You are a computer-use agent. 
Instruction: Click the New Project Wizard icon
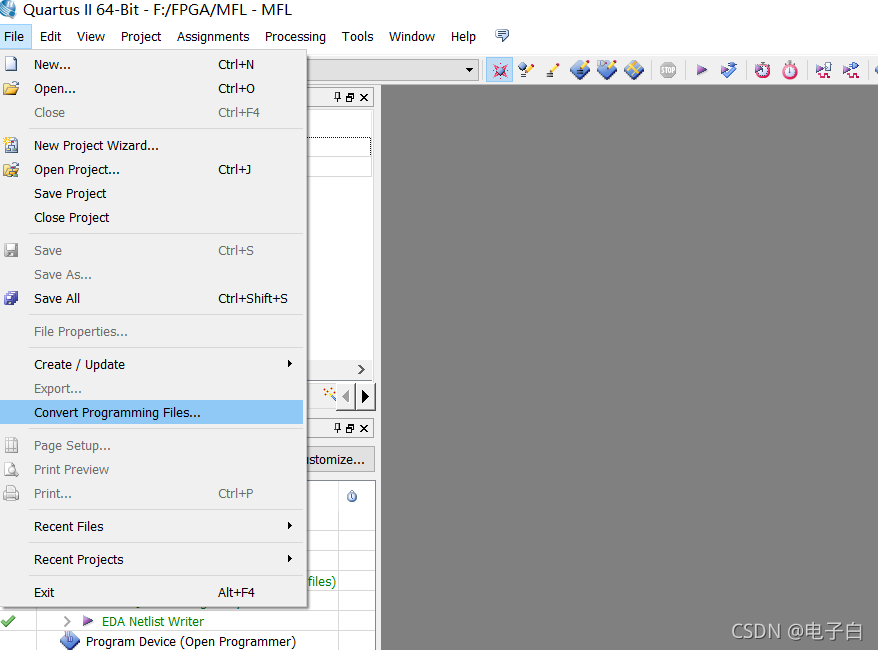(x=11, y=145)
